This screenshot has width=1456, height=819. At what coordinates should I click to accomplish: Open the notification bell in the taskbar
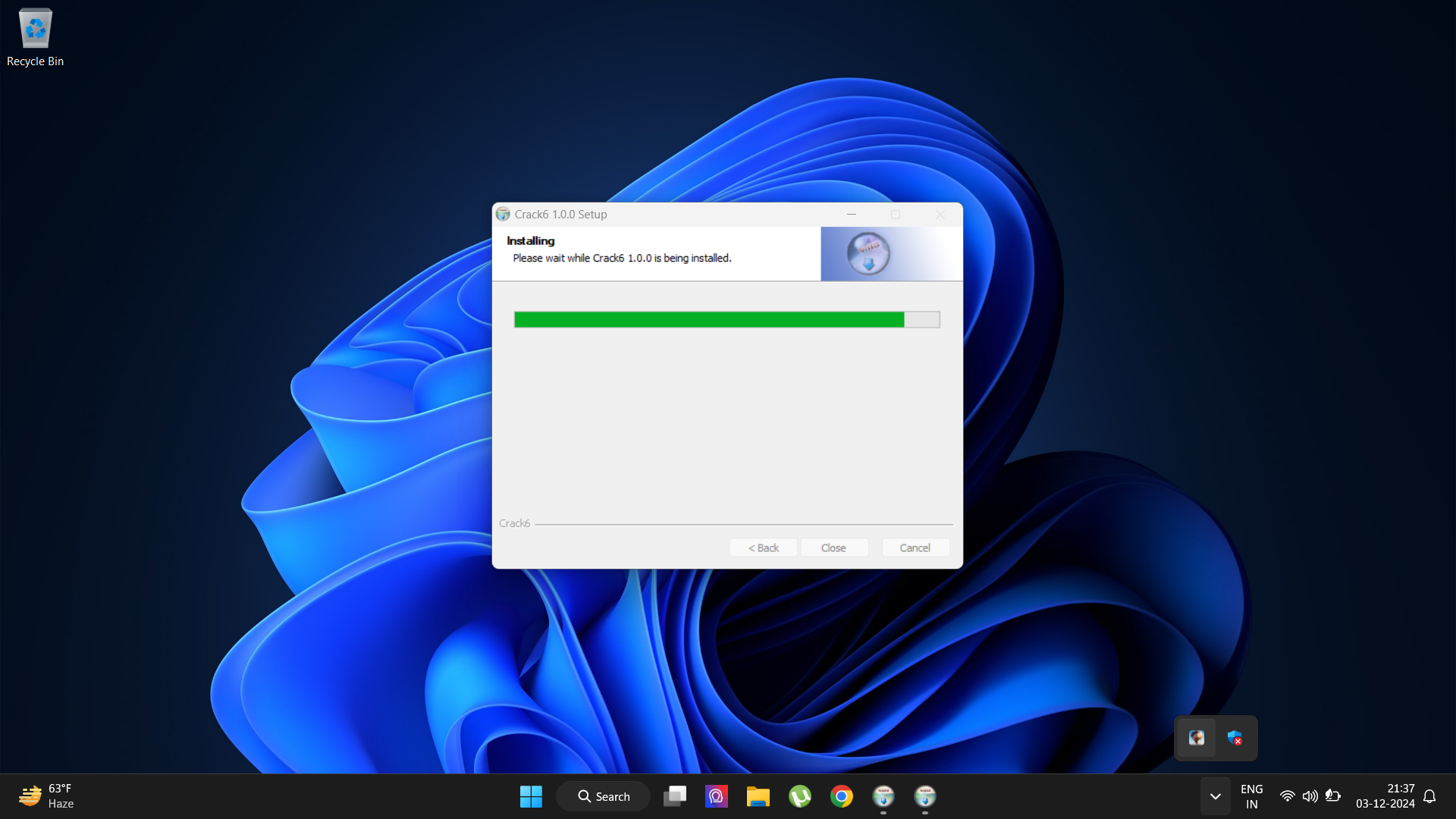1429,796
